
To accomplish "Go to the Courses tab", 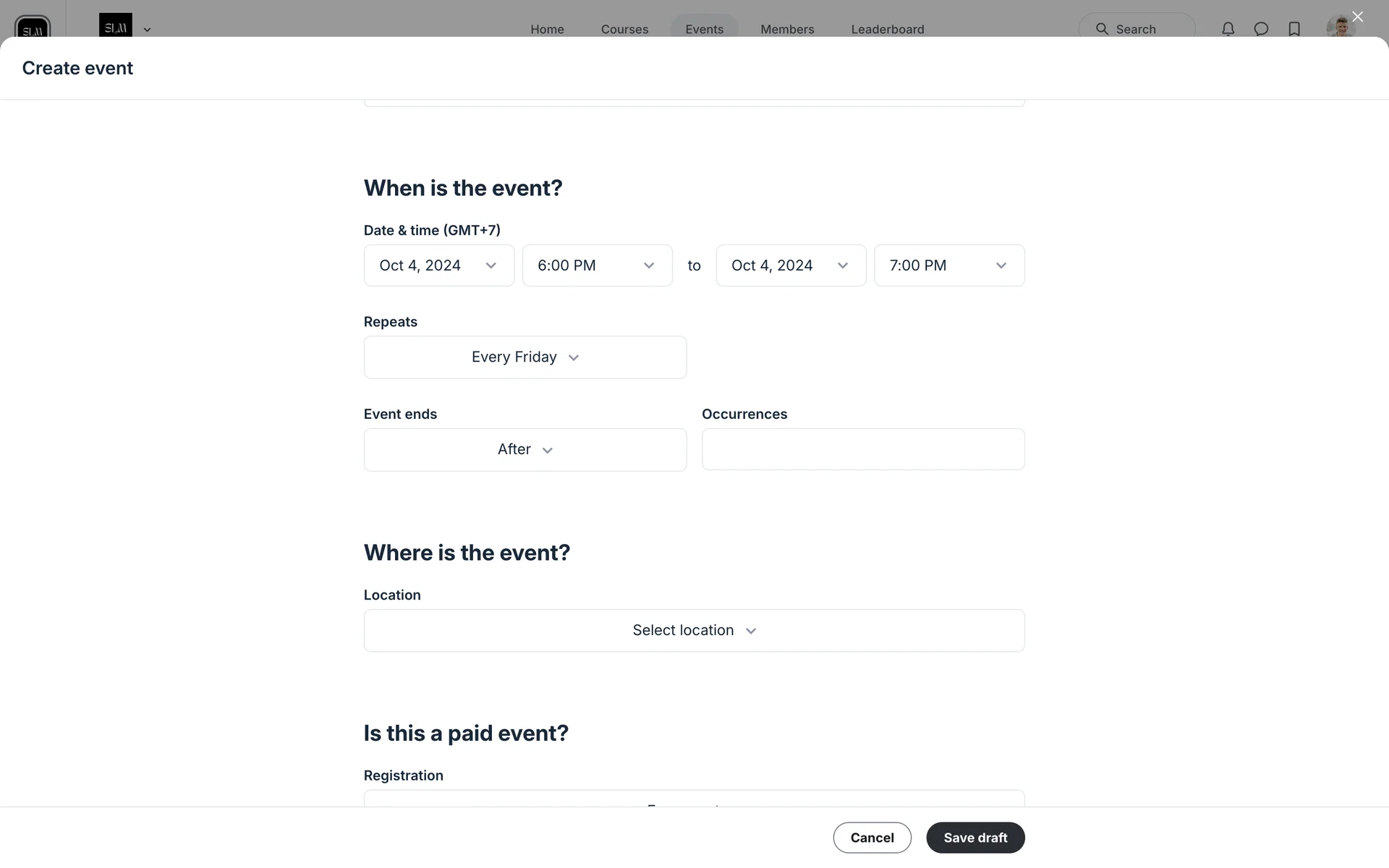I will [x=624, y=29].
